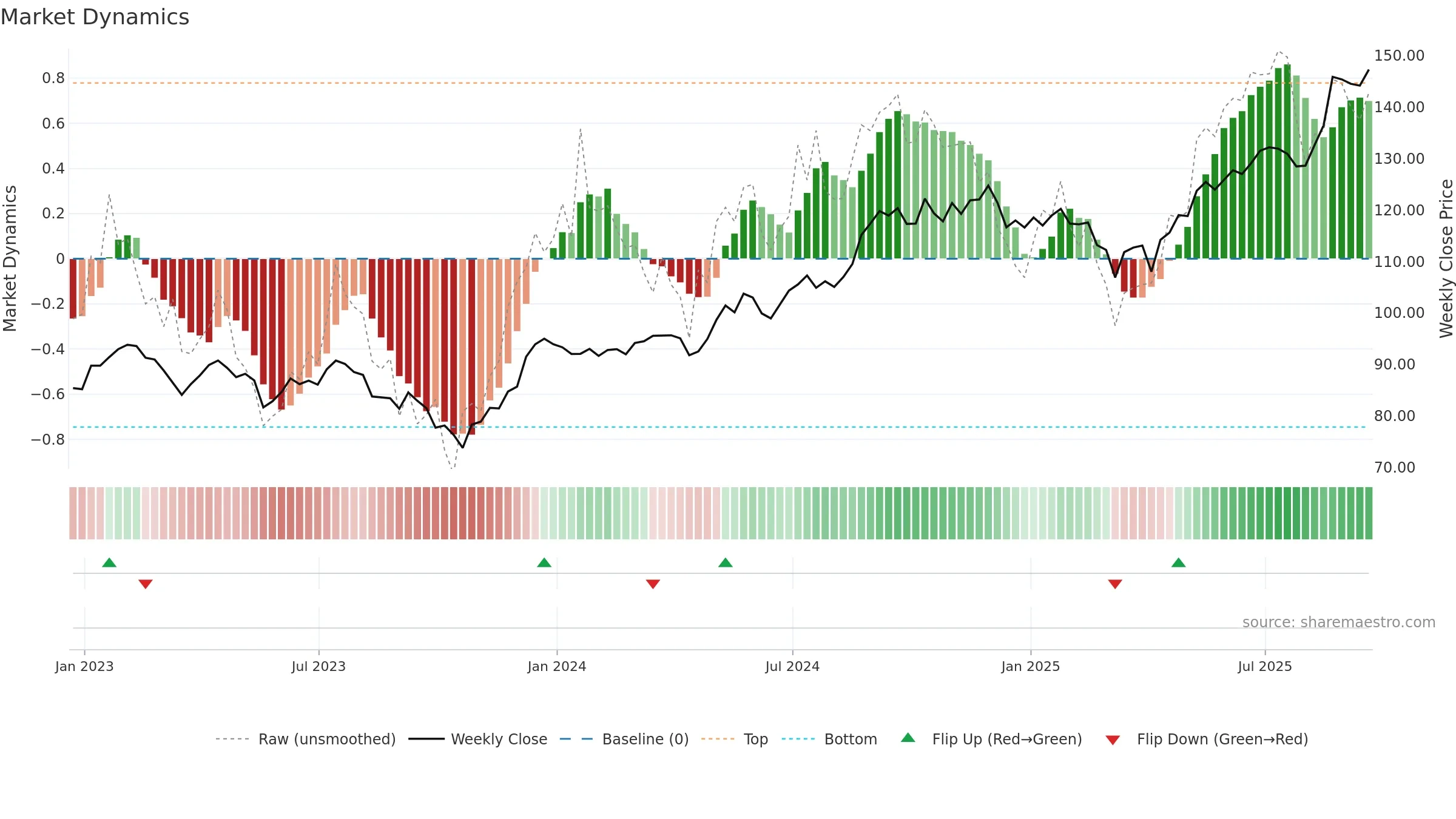
Task: Click the Flip Down marker after Jan 2023
Action: click(x=146, y=584)
